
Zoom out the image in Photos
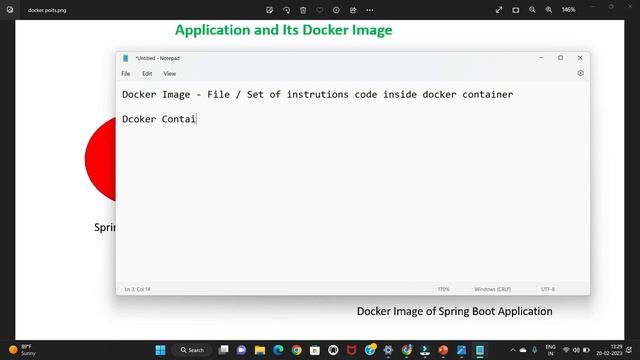[532, 10]
